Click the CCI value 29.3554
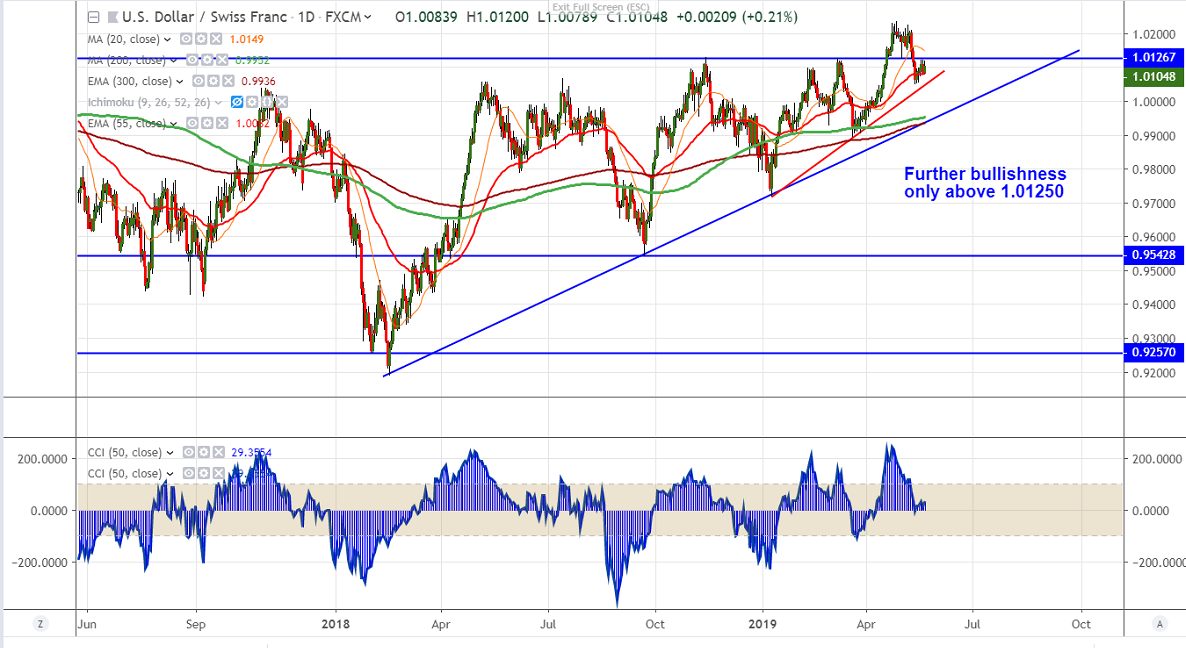The image size is (1186, 648). coord(251,452)
